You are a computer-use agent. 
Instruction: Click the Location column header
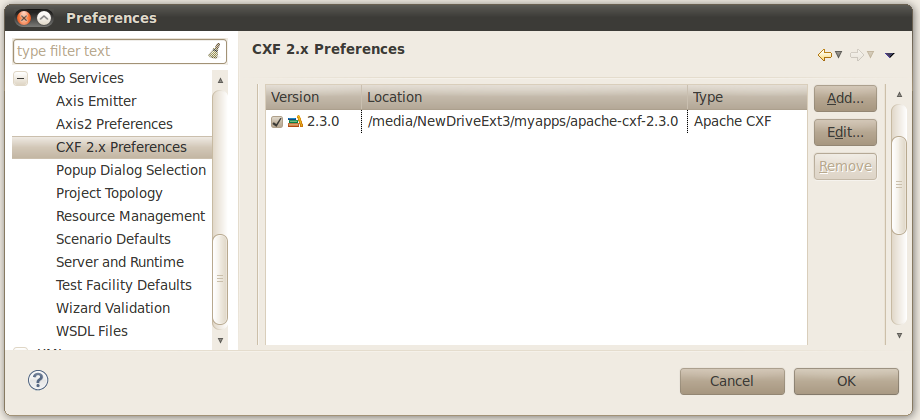[x=525, y=97]
